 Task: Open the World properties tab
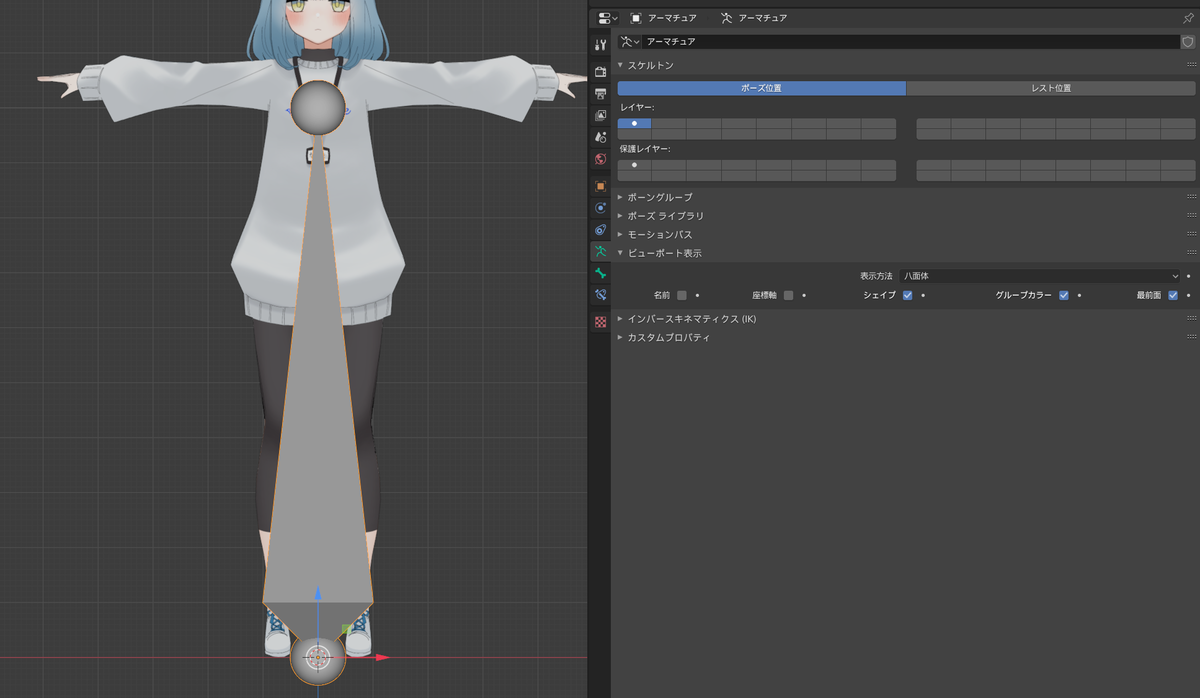click(600, 159)
